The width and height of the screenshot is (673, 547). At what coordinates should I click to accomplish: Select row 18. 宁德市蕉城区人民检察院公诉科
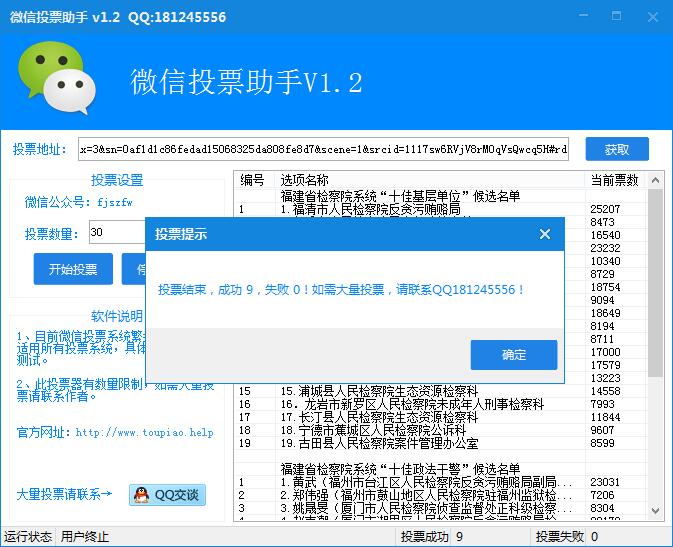(440, 430)
